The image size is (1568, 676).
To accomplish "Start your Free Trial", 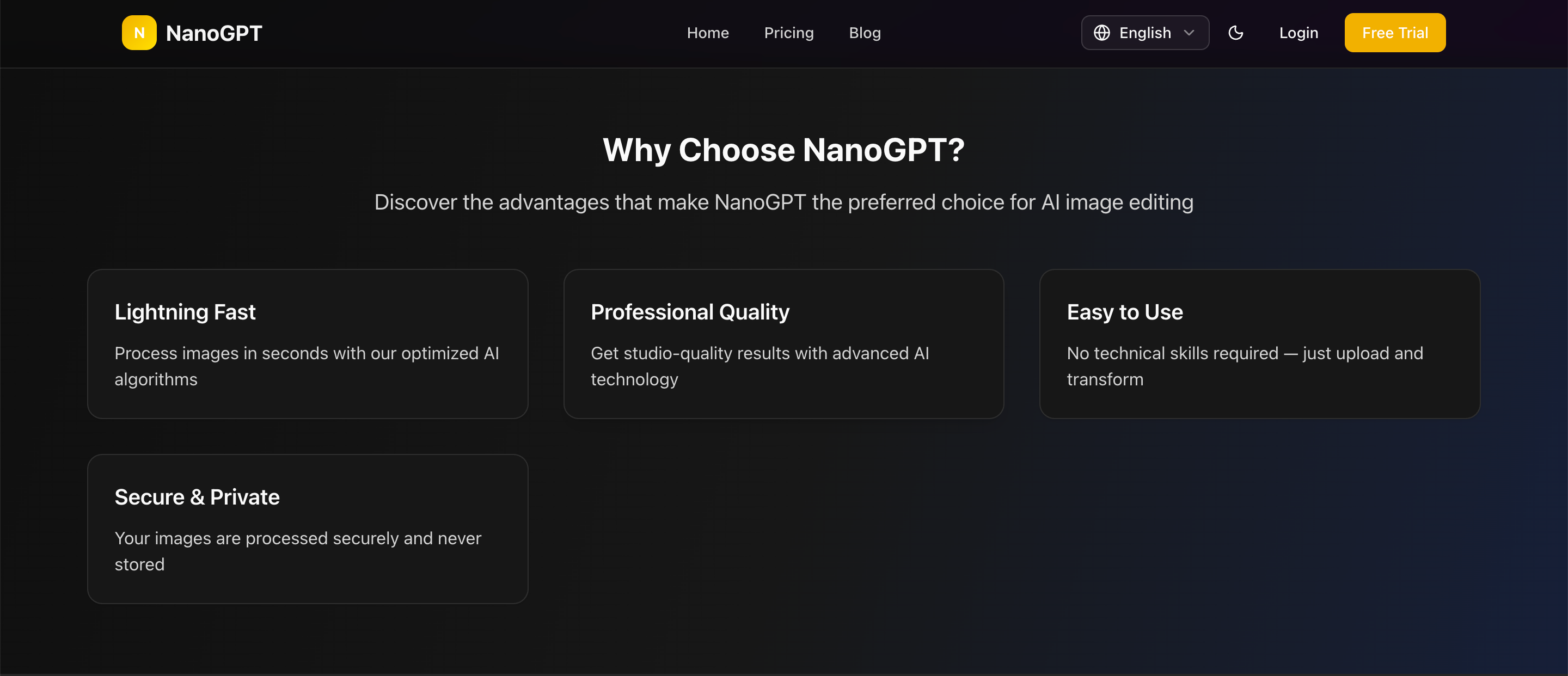I will point(1394,33).
